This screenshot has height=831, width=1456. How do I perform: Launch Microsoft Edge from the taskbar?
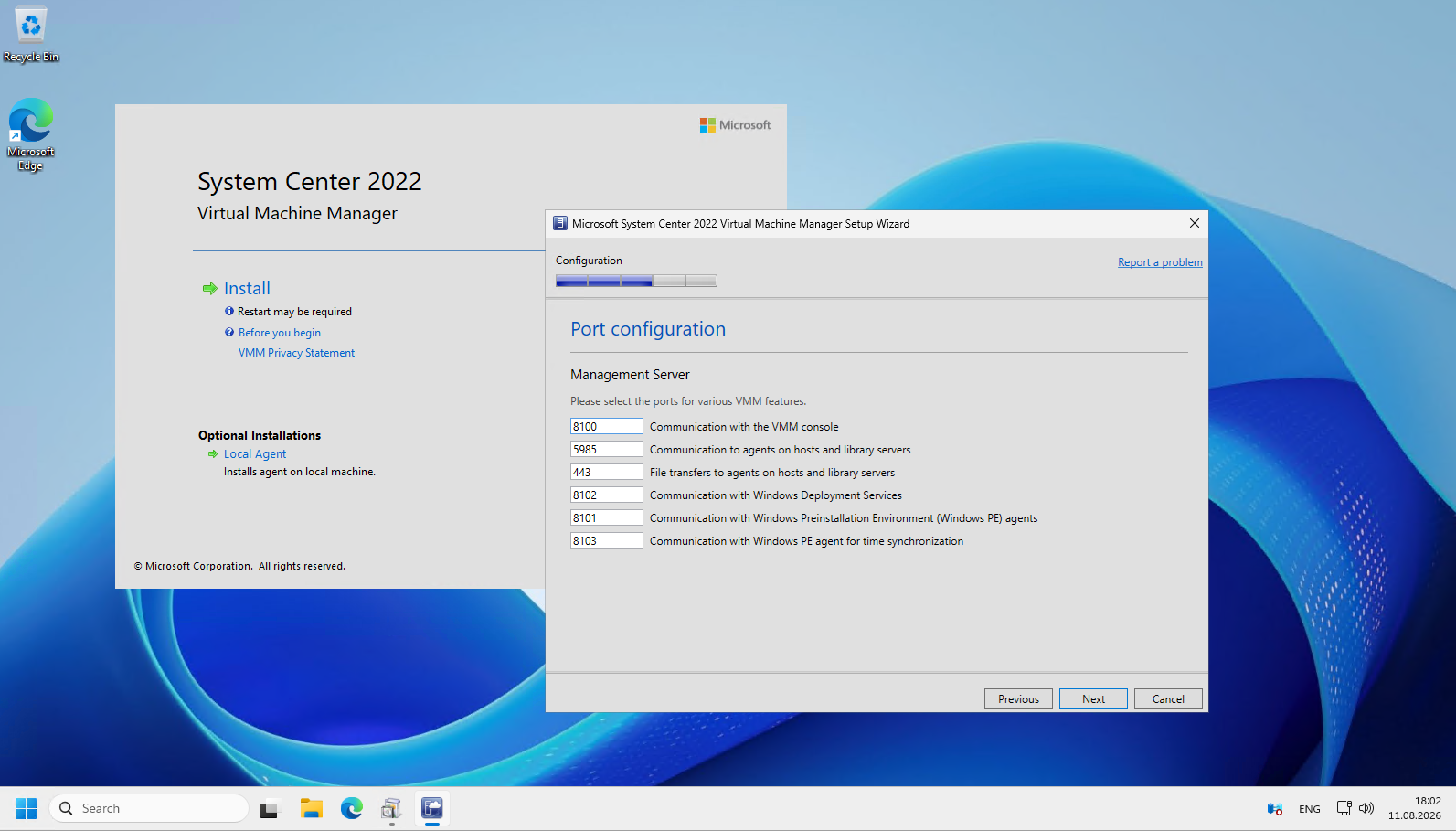point(352,808)
